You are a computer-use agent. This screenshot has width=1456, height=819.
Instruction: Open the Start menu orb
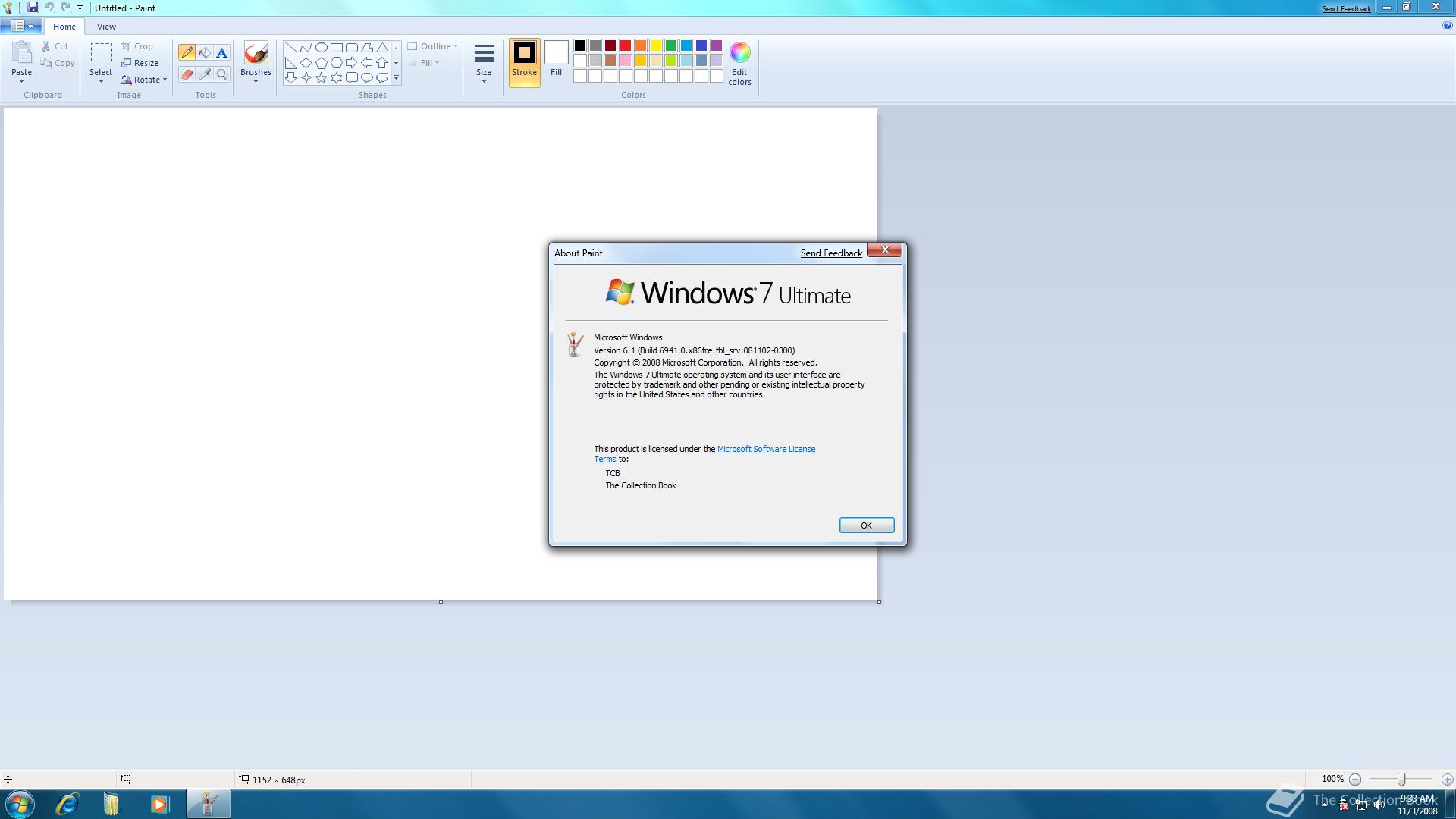[20, 804]
